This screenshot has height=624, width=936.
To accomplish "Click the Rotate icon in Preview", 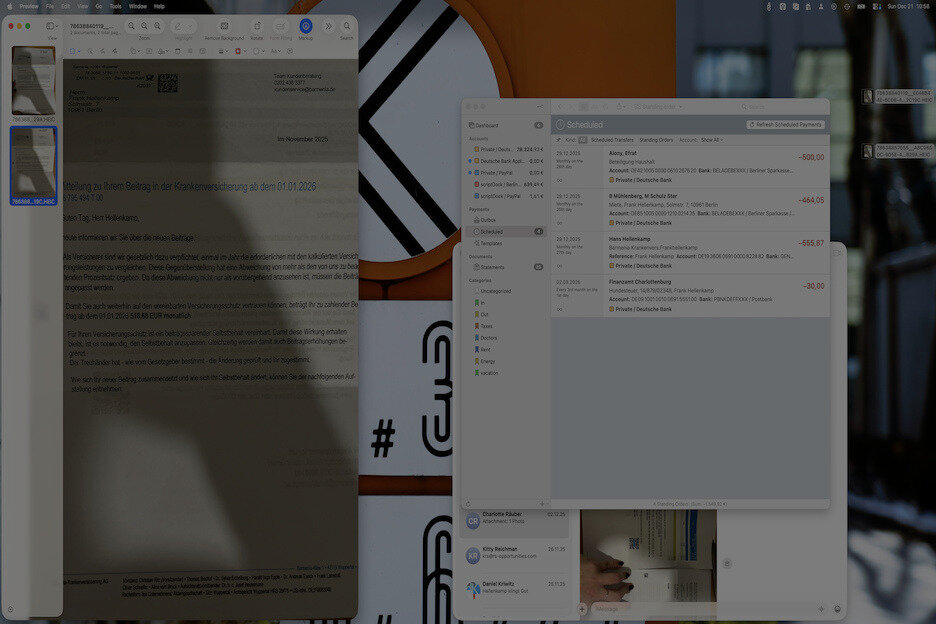I will click(257, 26).
